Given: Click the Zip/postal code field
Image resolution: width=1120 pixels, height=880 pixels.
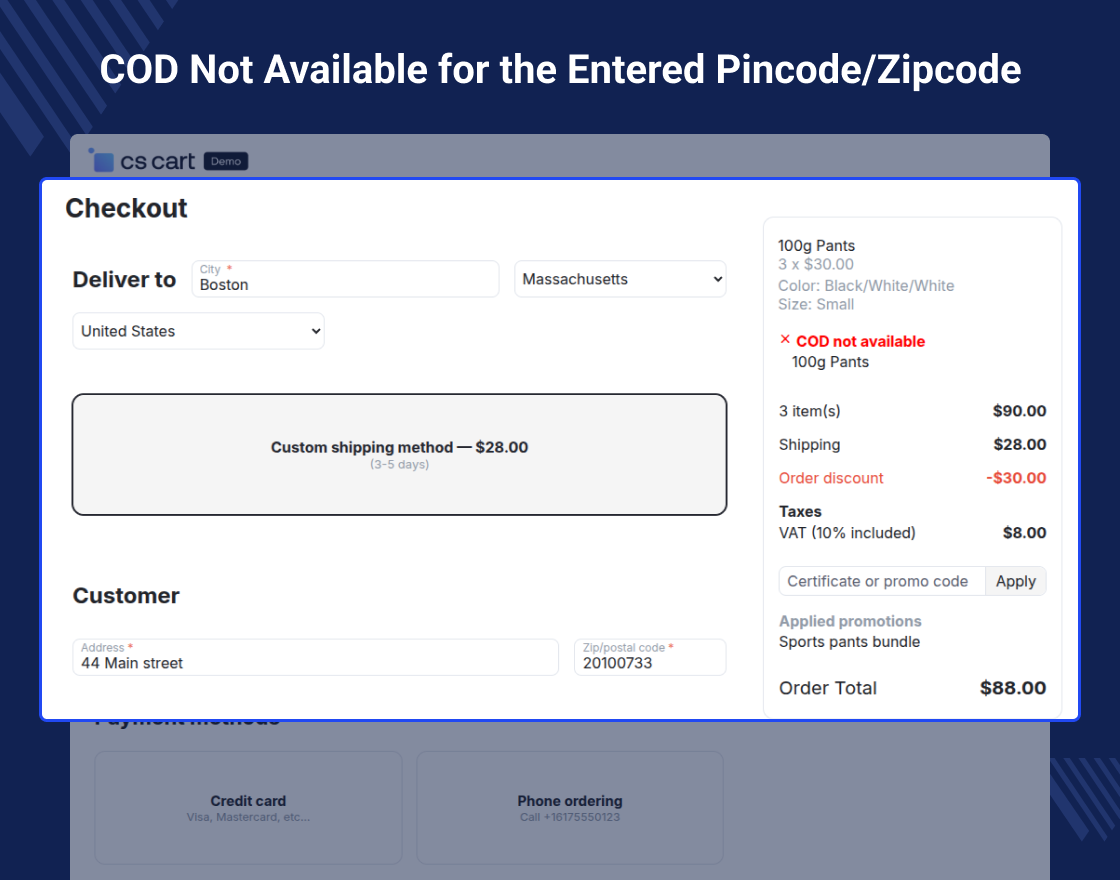Looking at the screenshot, I should [649, 657].
